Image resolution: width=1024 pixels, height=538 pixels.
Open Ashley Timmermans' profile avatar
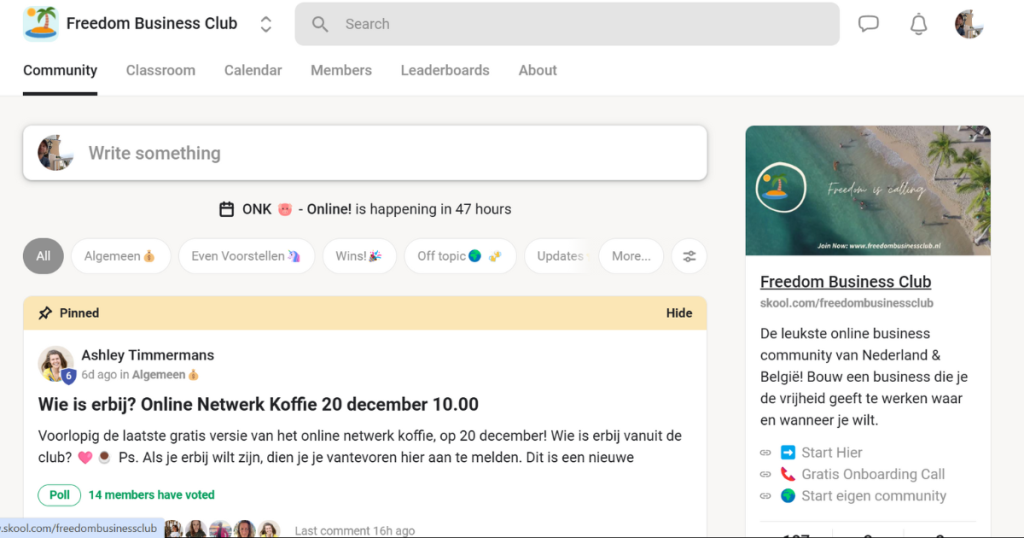(55, 363)
